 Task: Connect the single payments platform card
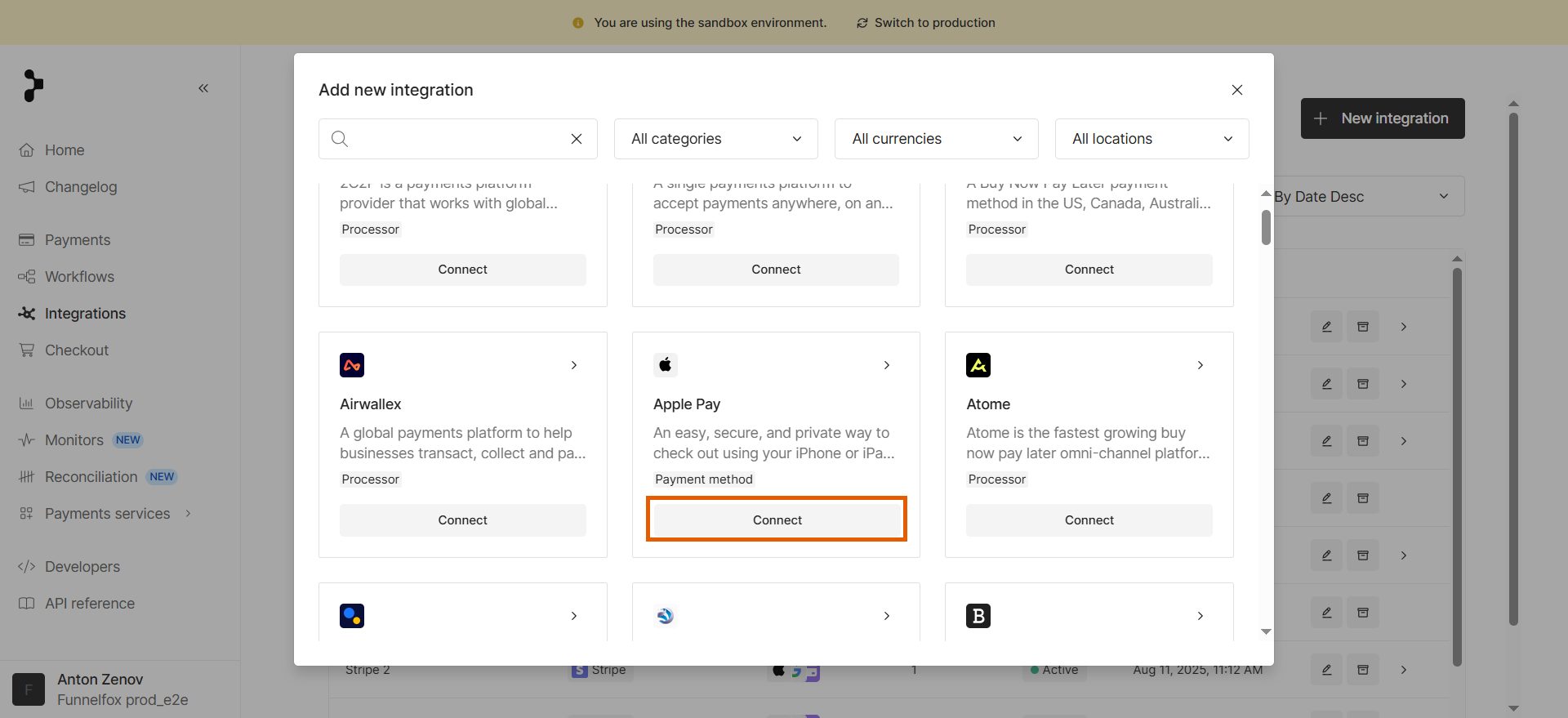(x=776, y=270)
